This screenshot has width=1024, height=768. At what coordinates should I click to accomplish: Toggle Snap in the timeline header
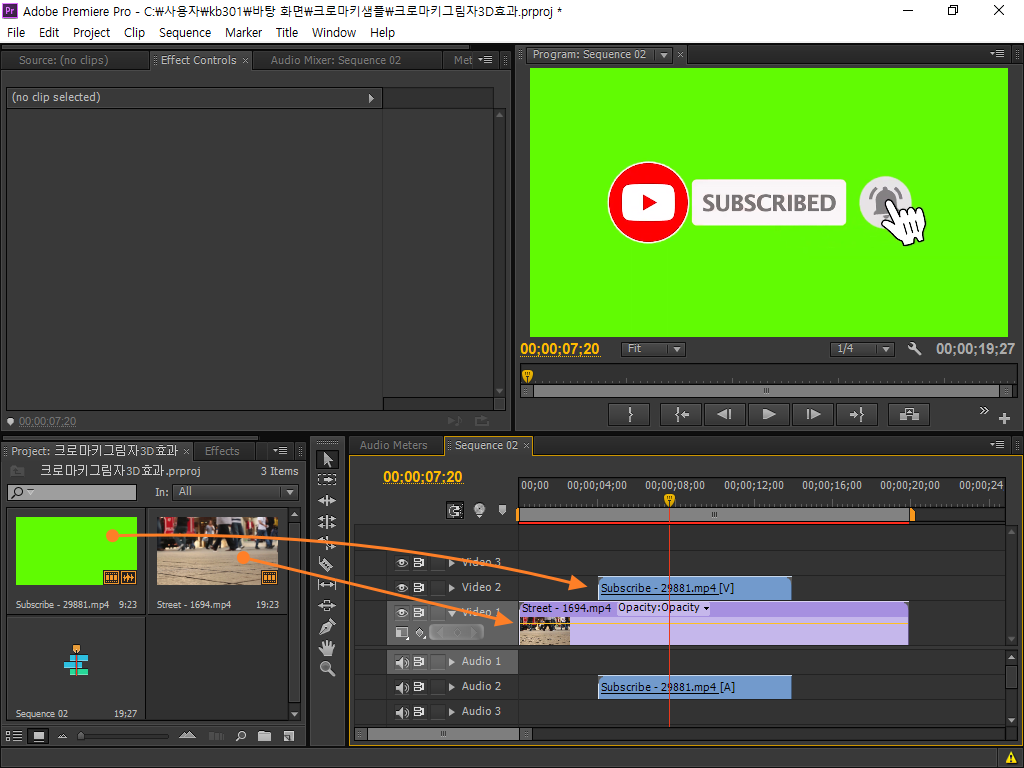click(x=455, y=510)
